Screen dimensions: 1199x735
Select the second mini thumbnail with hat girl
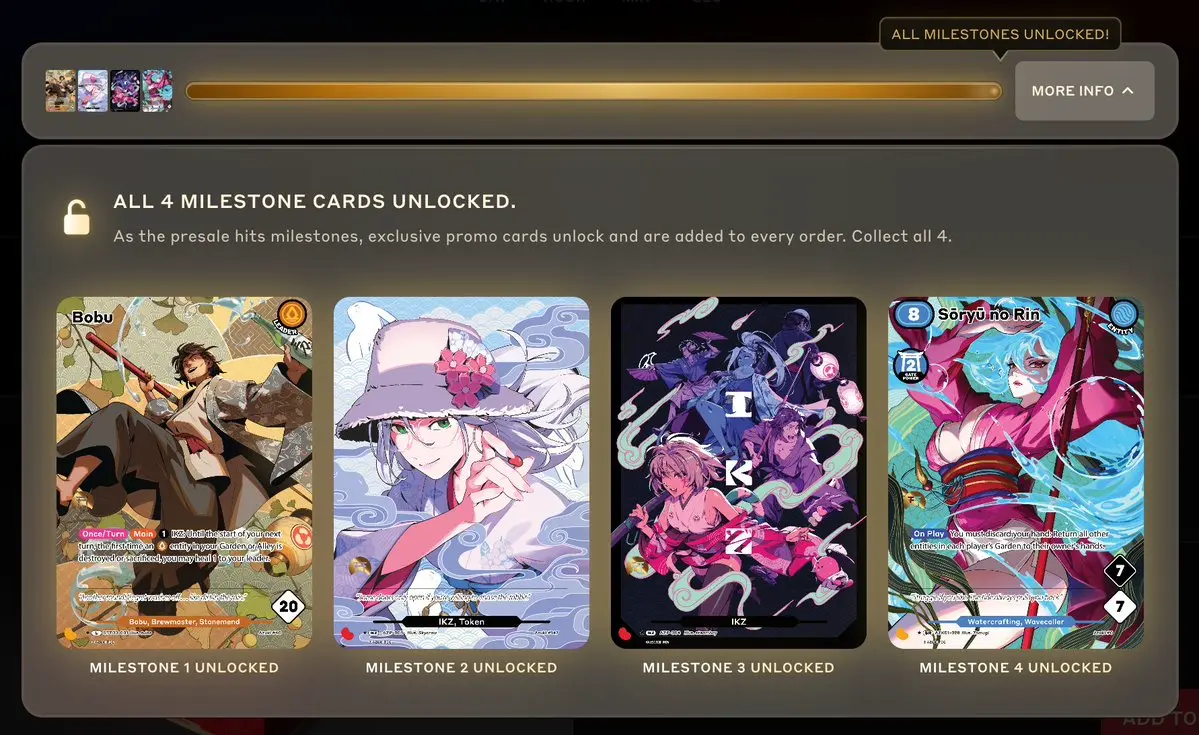click(x=93, y=91)
